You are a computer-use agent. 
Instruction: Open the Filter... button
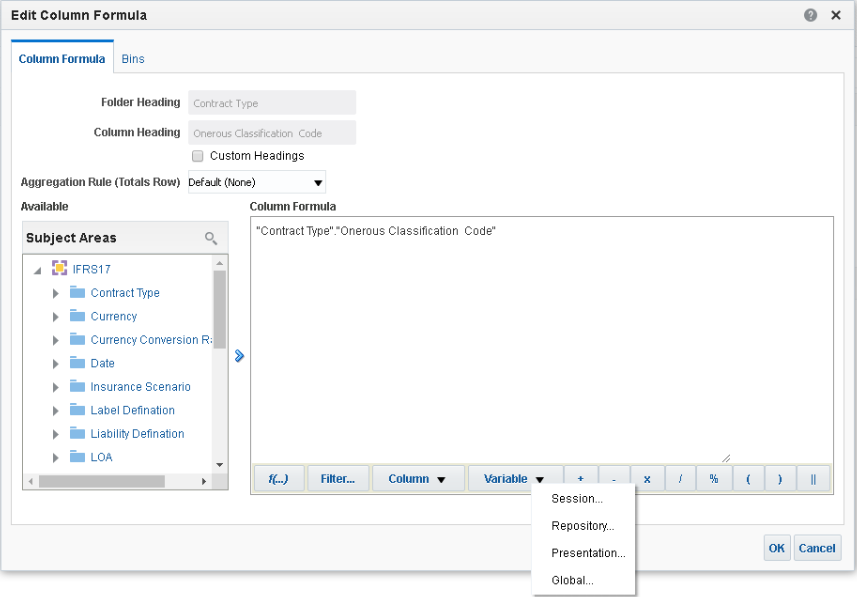[x=338, y=479]
